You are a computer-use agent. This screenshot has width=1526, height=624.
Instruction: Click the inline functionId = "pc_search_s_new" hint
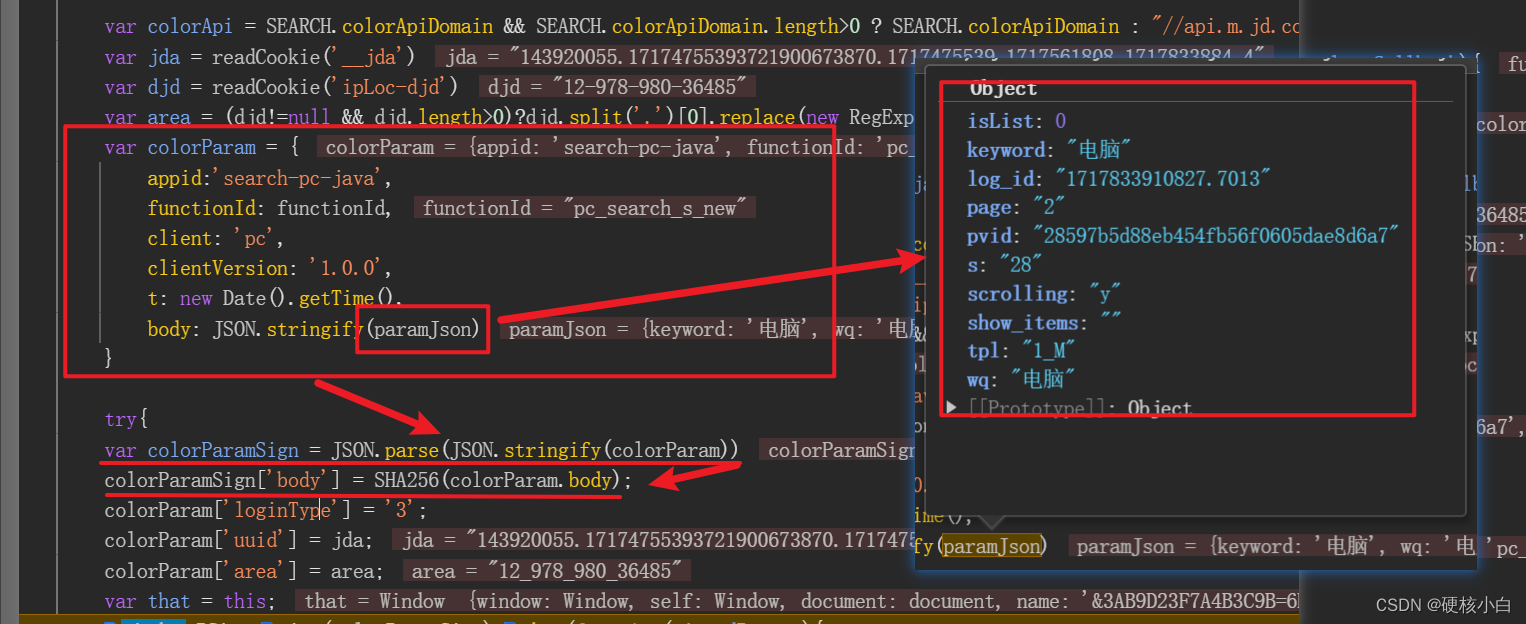click(585, 208)
